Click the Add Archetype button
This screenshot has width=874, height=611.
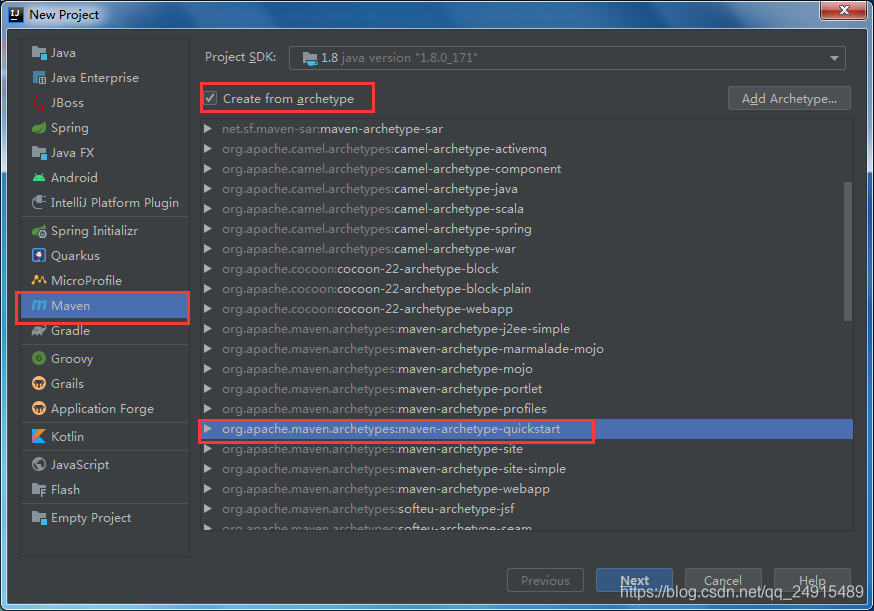[789, 99]
